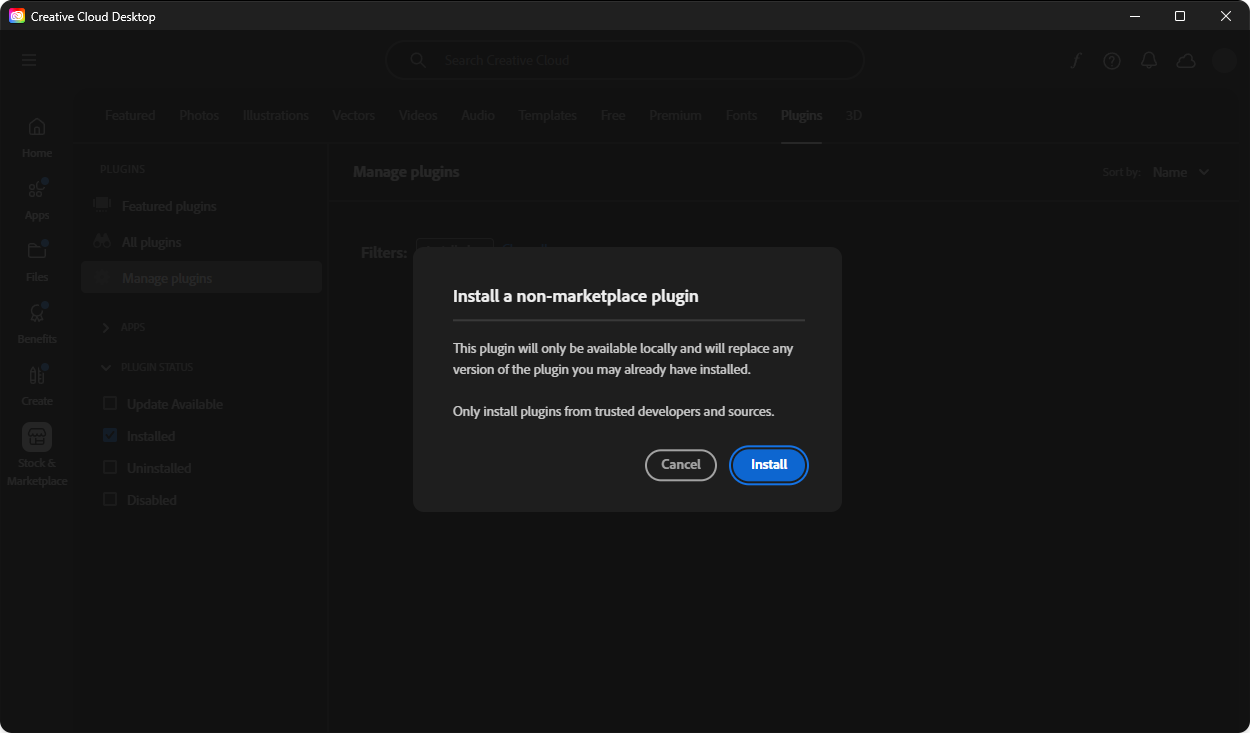Switch to the Templates tab
The image size is (1250, 733).
pyautogui.click(x=547, y=116)
